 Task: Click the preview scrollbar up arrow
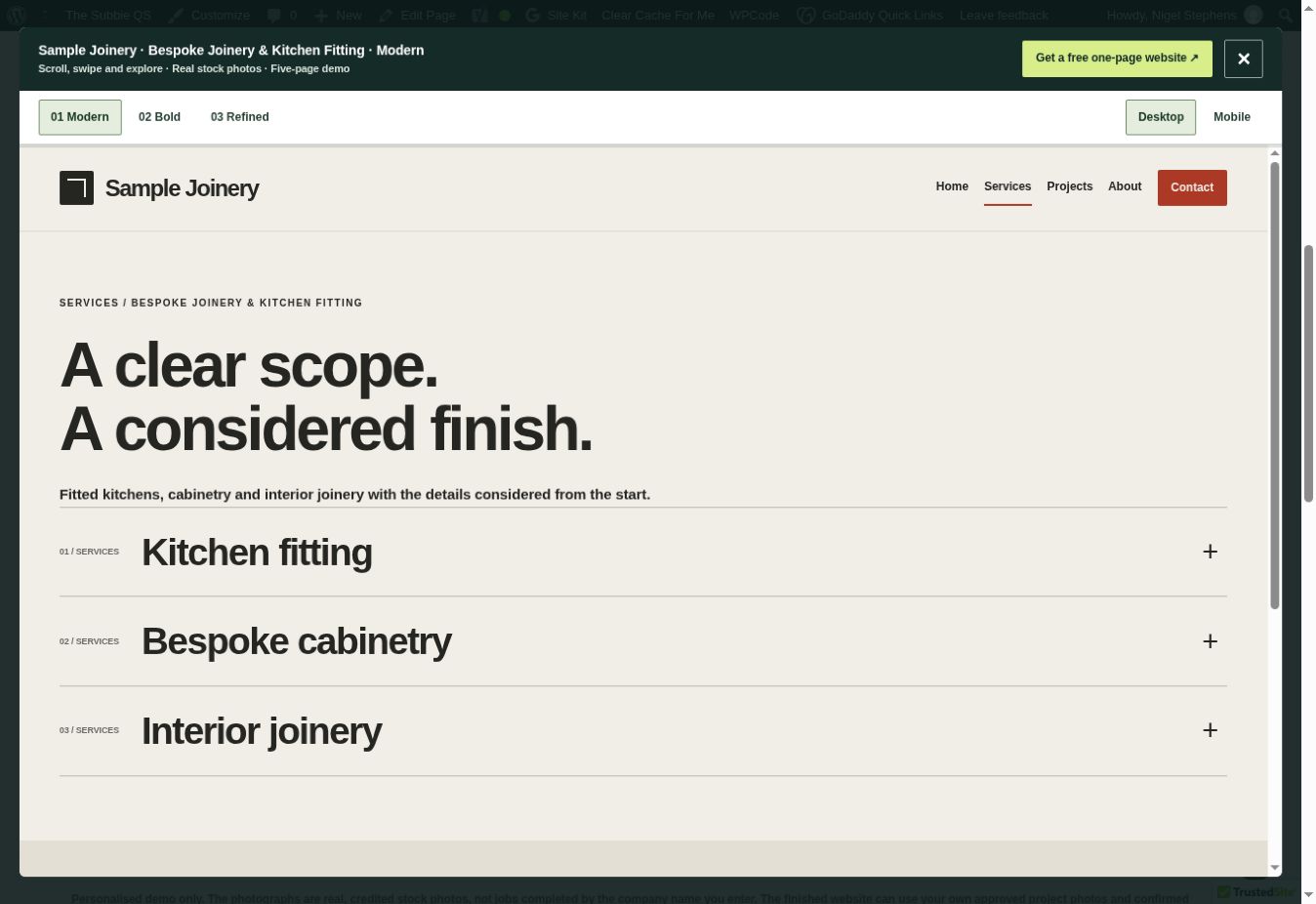pyautogui.click(x=1275, y=153)
